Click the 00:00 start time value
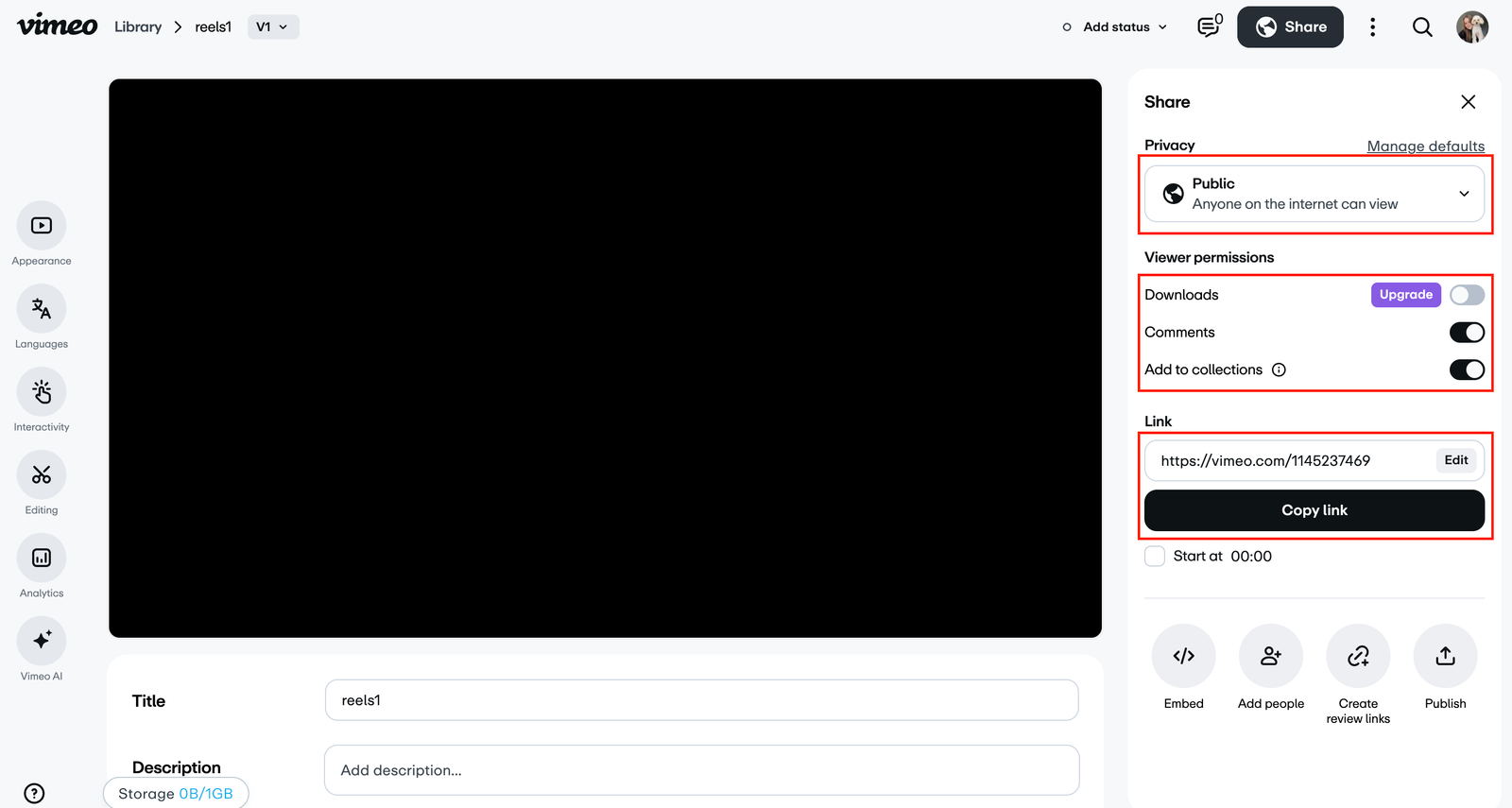This screenshot has width=1512, height=808. pos(1251,557)
